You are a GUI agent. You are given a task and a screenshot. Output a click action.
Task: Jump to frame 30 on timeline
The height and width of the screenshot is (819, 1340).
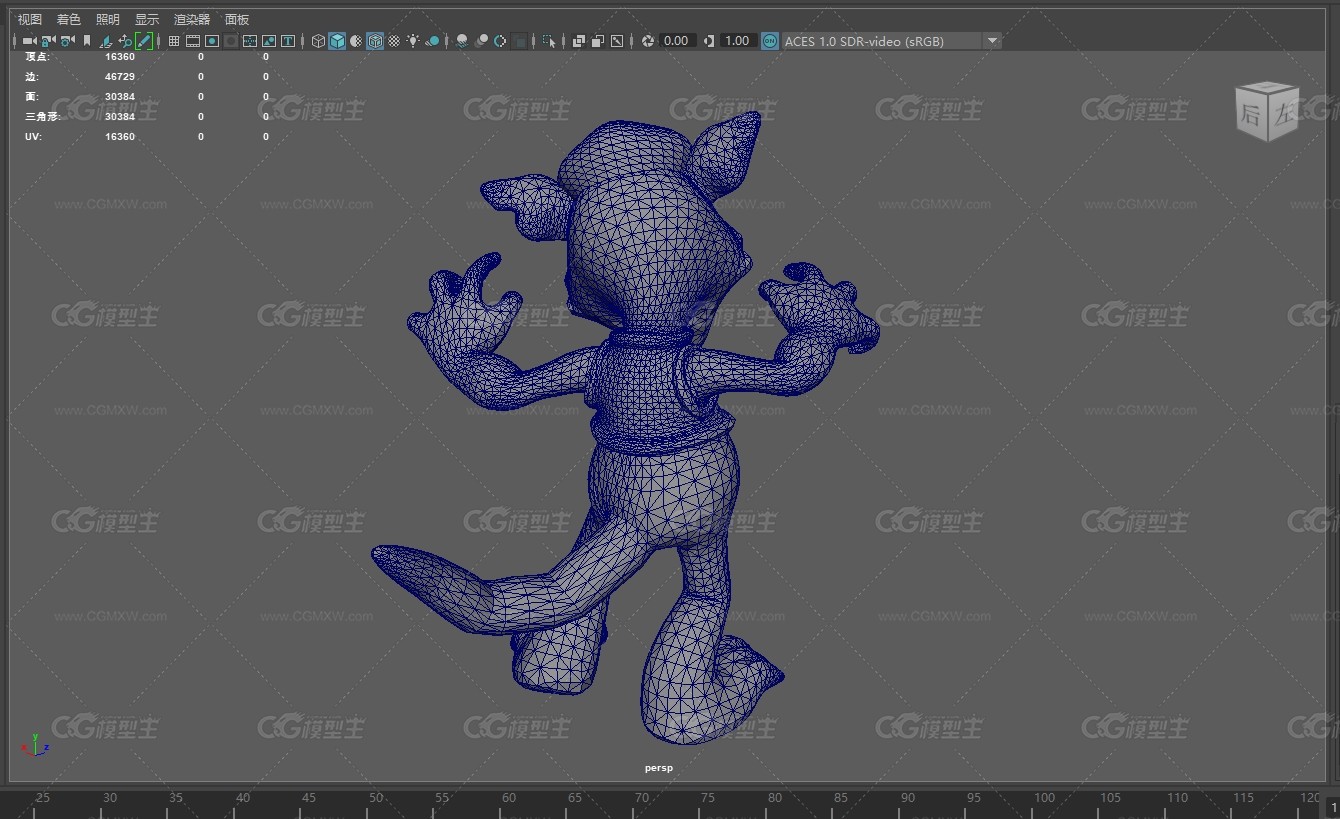pos(109,797)
